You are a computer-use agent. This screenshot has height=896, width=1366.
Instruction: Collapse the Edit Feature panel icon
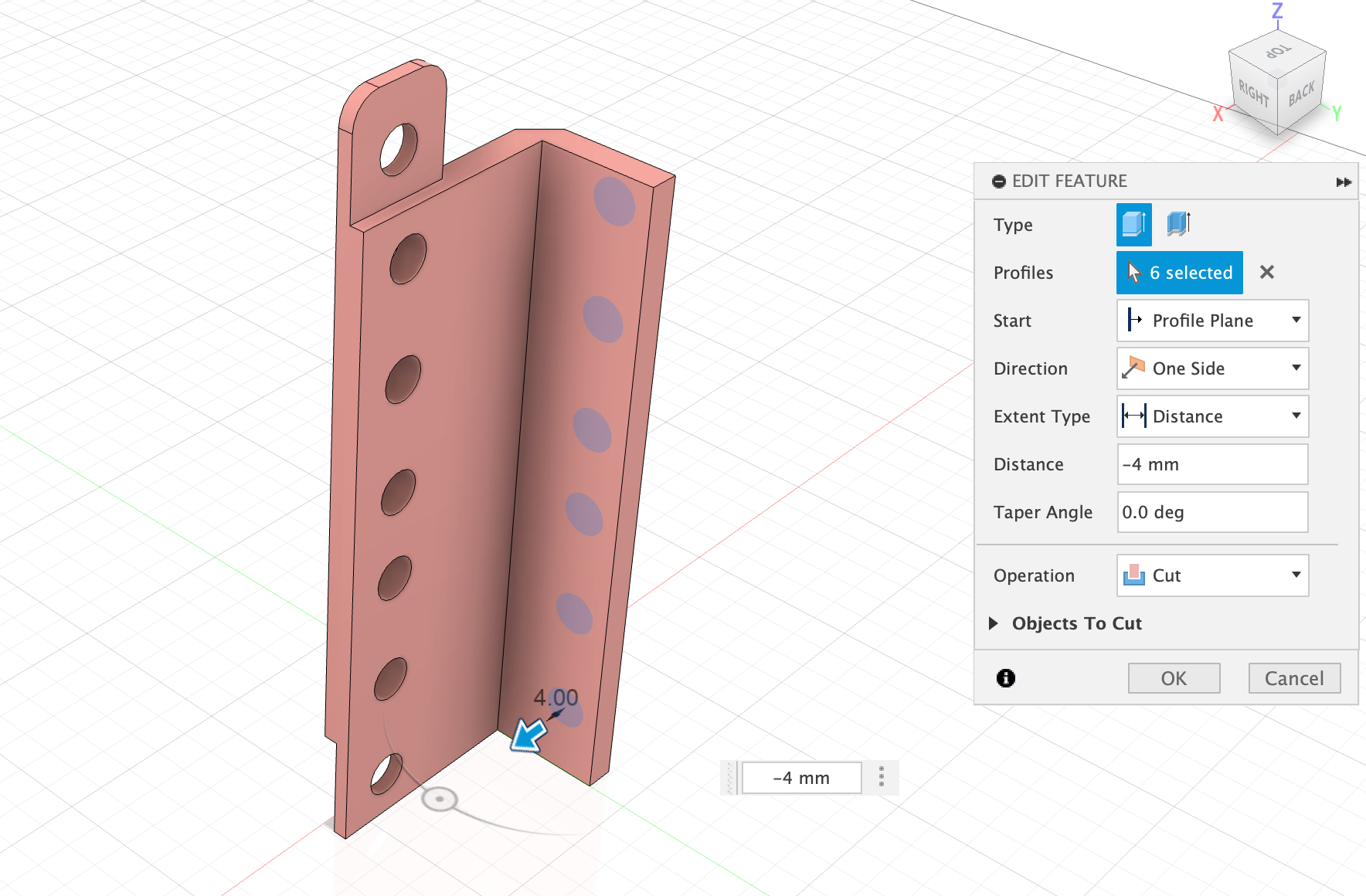coord(999,182)
